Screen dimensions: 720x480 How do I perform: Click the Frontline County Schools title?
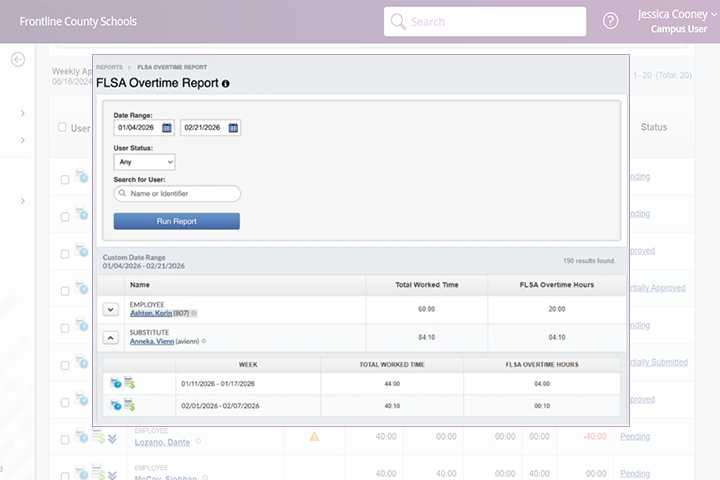tap(78, 22)
